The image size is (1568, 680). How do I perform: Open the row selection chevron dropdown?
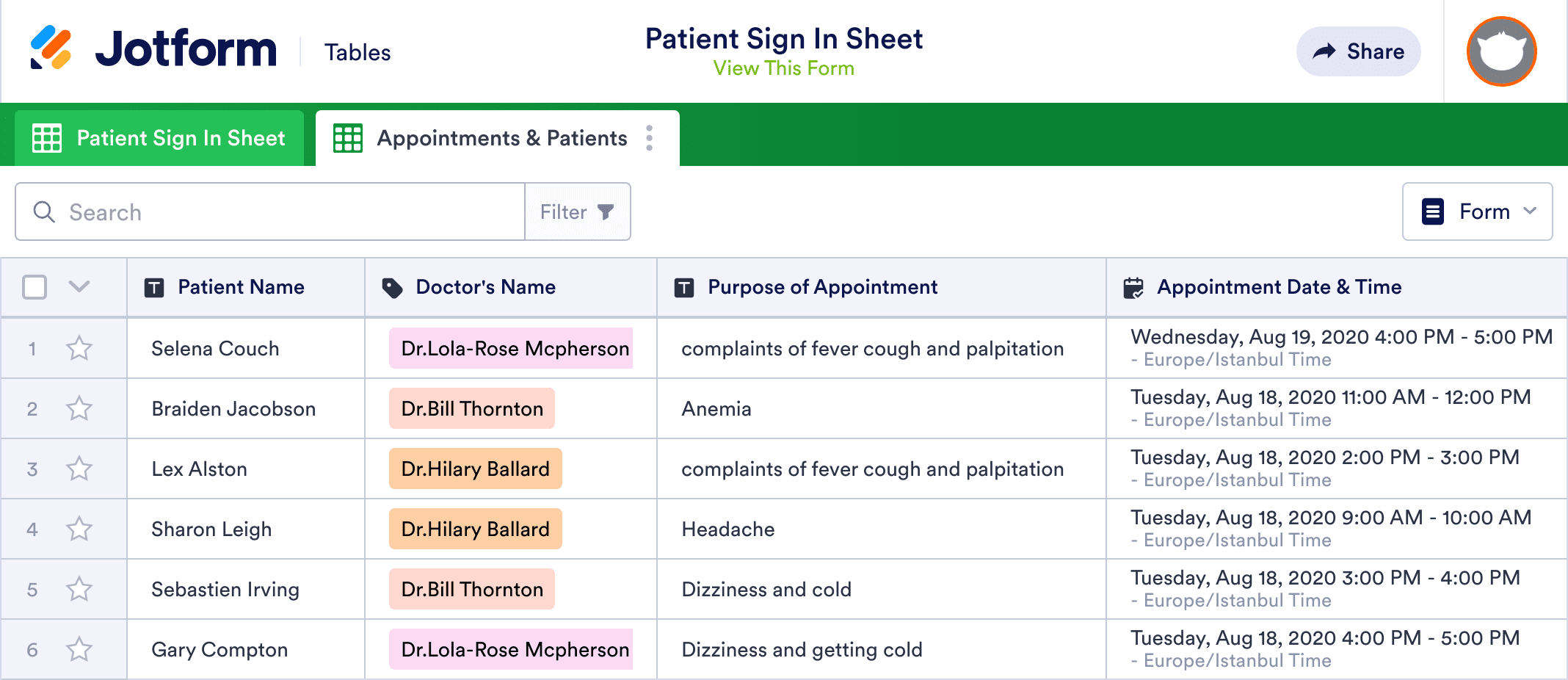point(79,286)
